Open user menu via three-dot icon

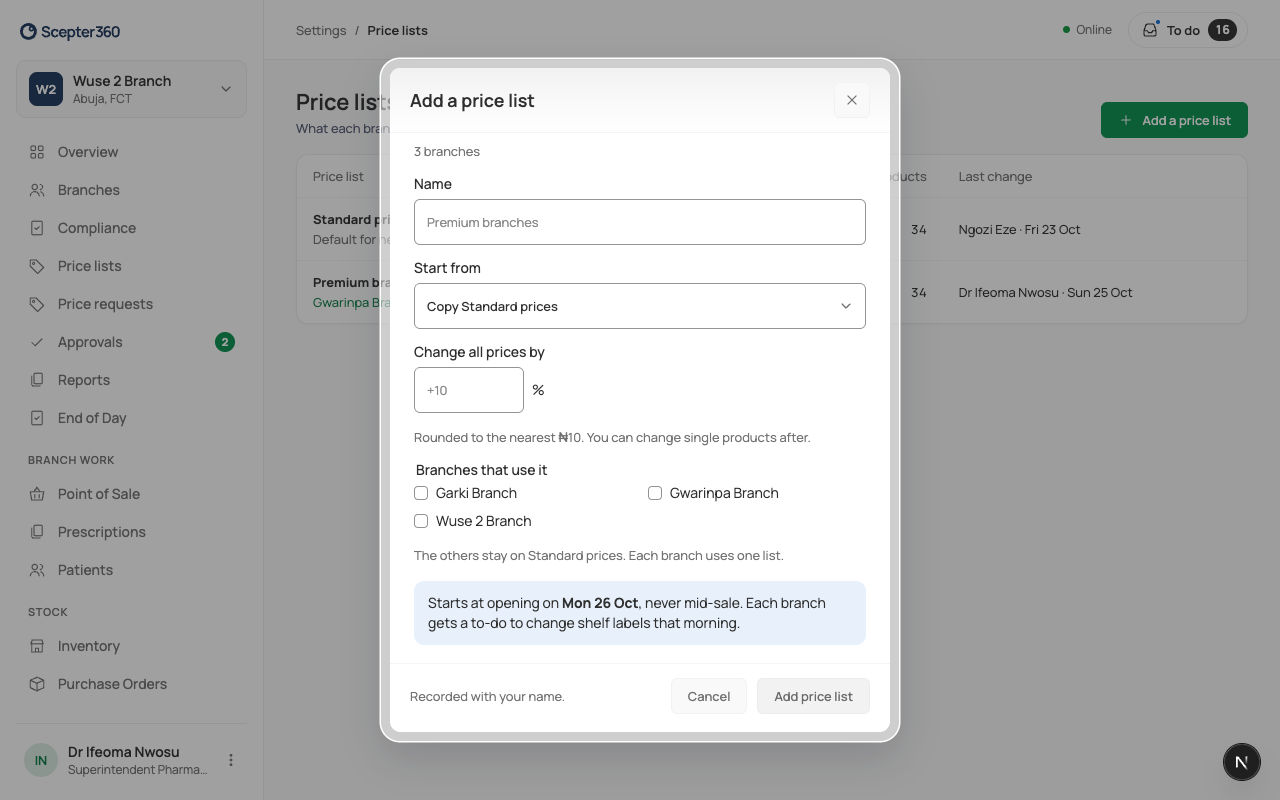click(x=231, y=760)
